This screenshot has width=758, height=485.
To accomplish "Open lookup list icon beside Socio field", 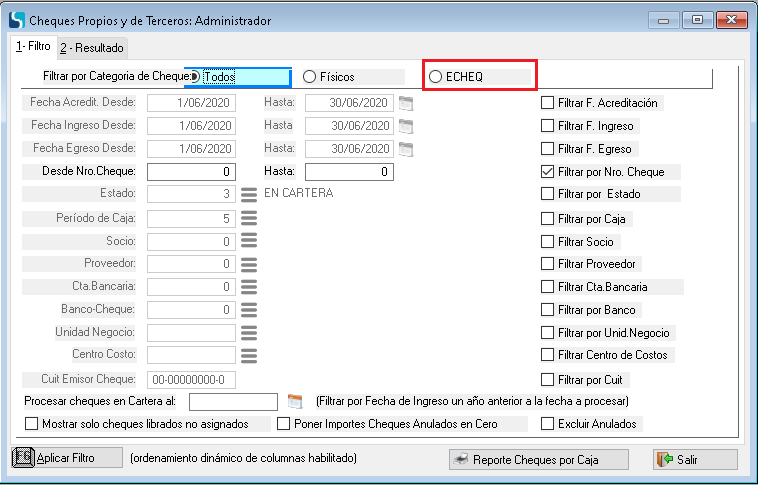I will point(249,241).
